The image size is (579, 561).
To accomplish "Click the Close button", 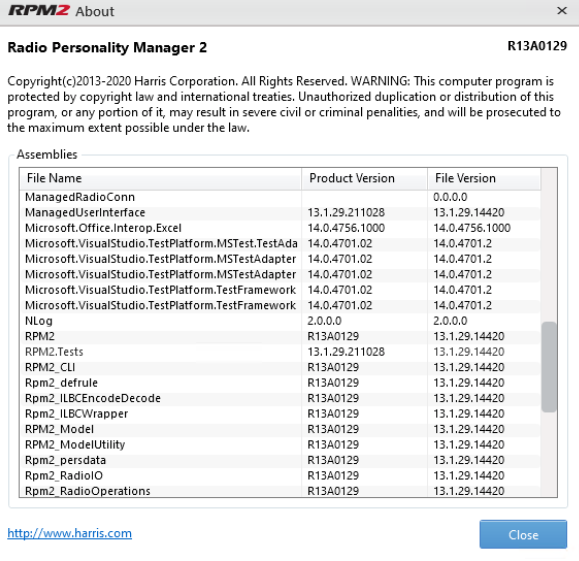I will [x=523, y=534].
